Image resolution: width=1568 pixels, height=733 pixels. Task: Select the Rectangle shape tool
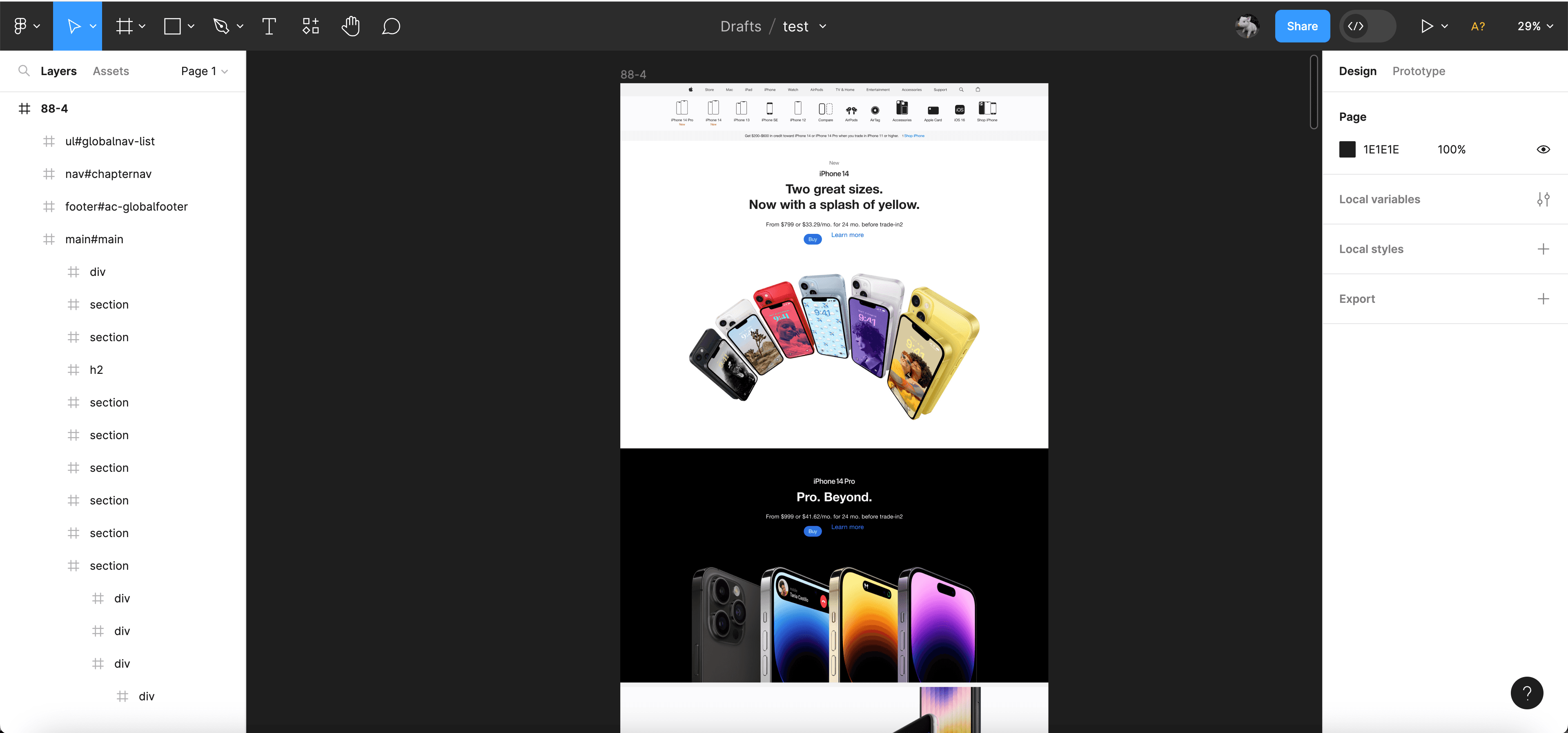point(172,26)
